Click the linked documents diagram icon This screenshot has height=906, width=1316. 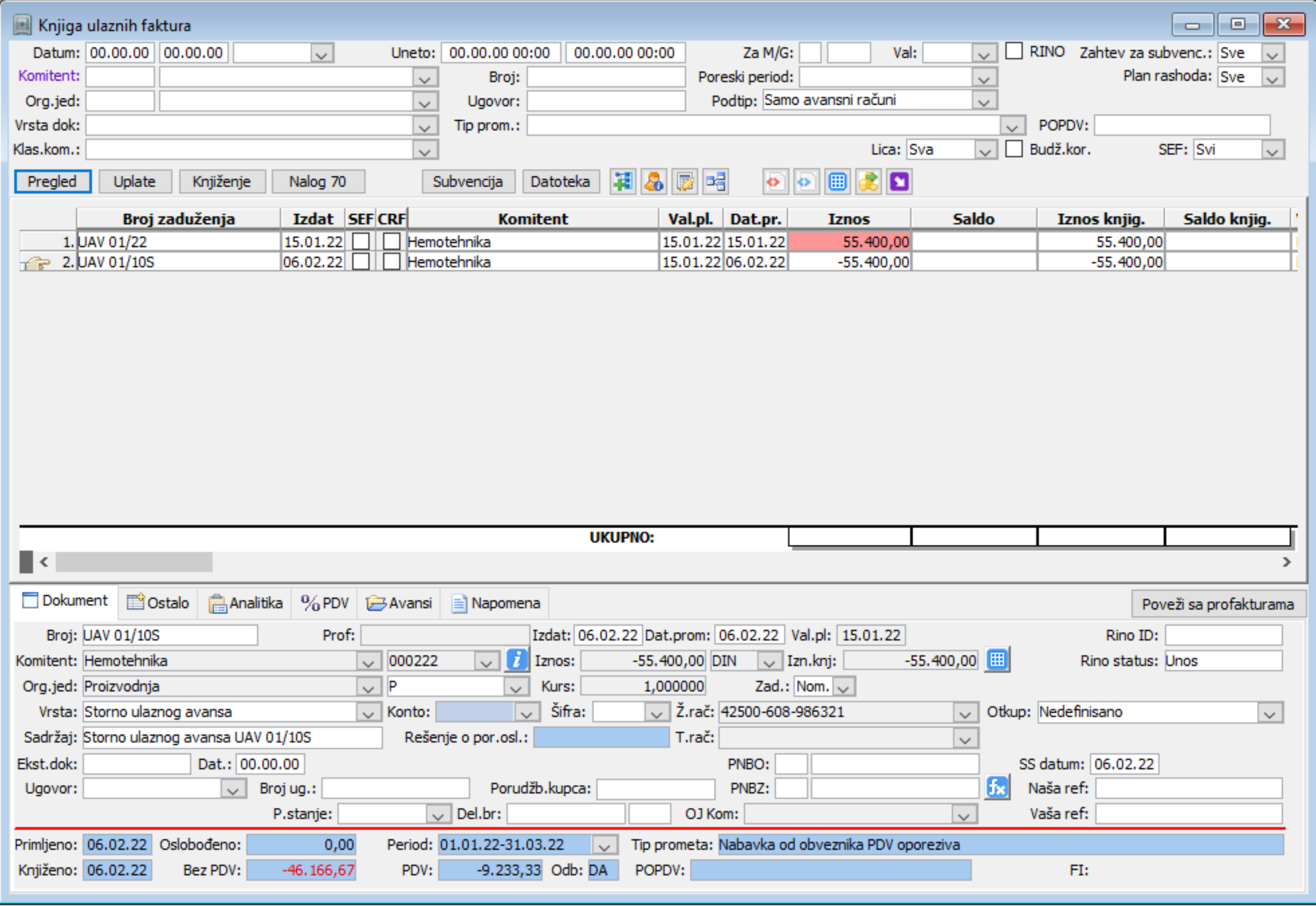(x=715, y=182)
